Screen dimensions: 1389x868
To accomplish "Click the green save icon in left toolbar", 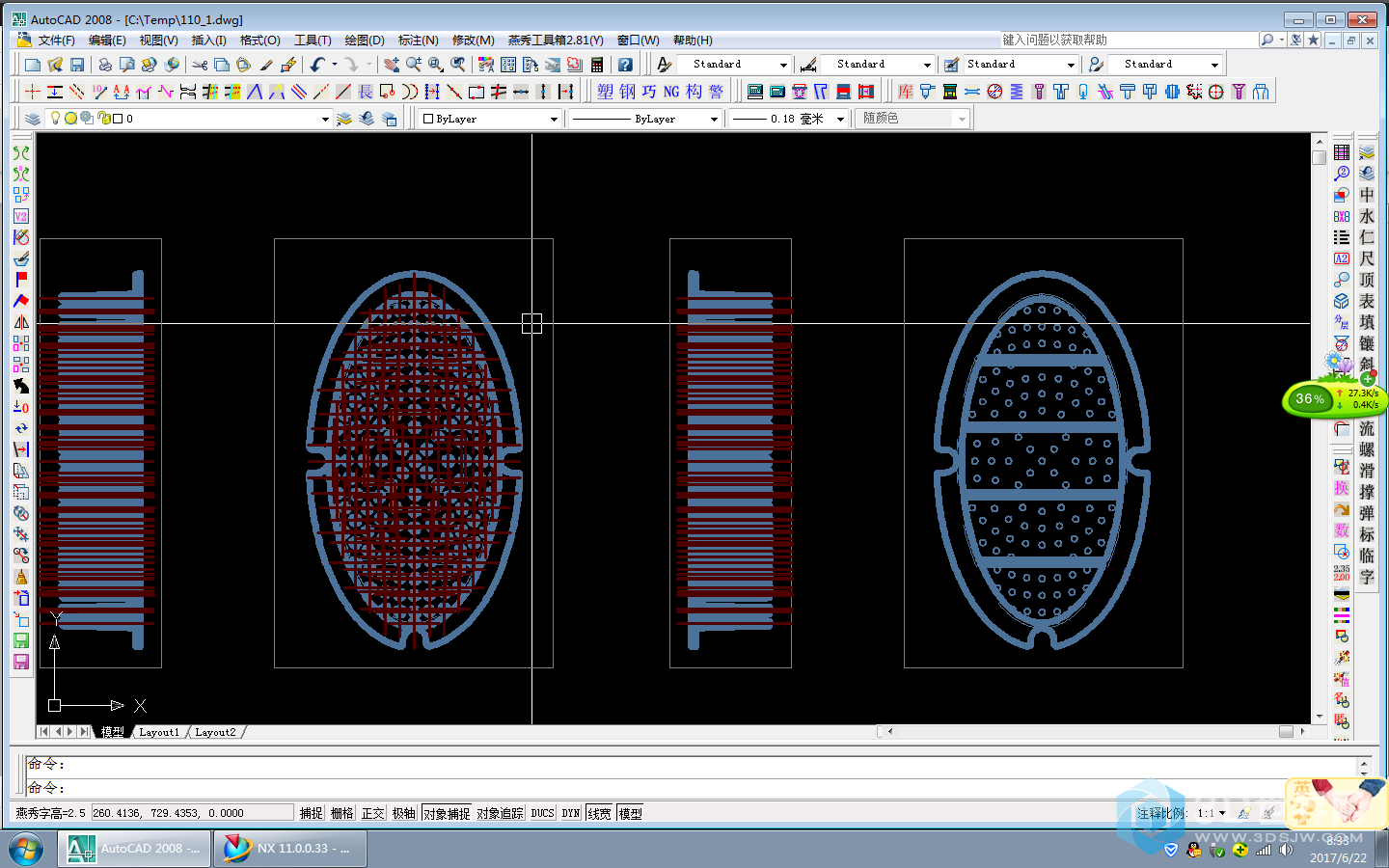I will 21,640.
